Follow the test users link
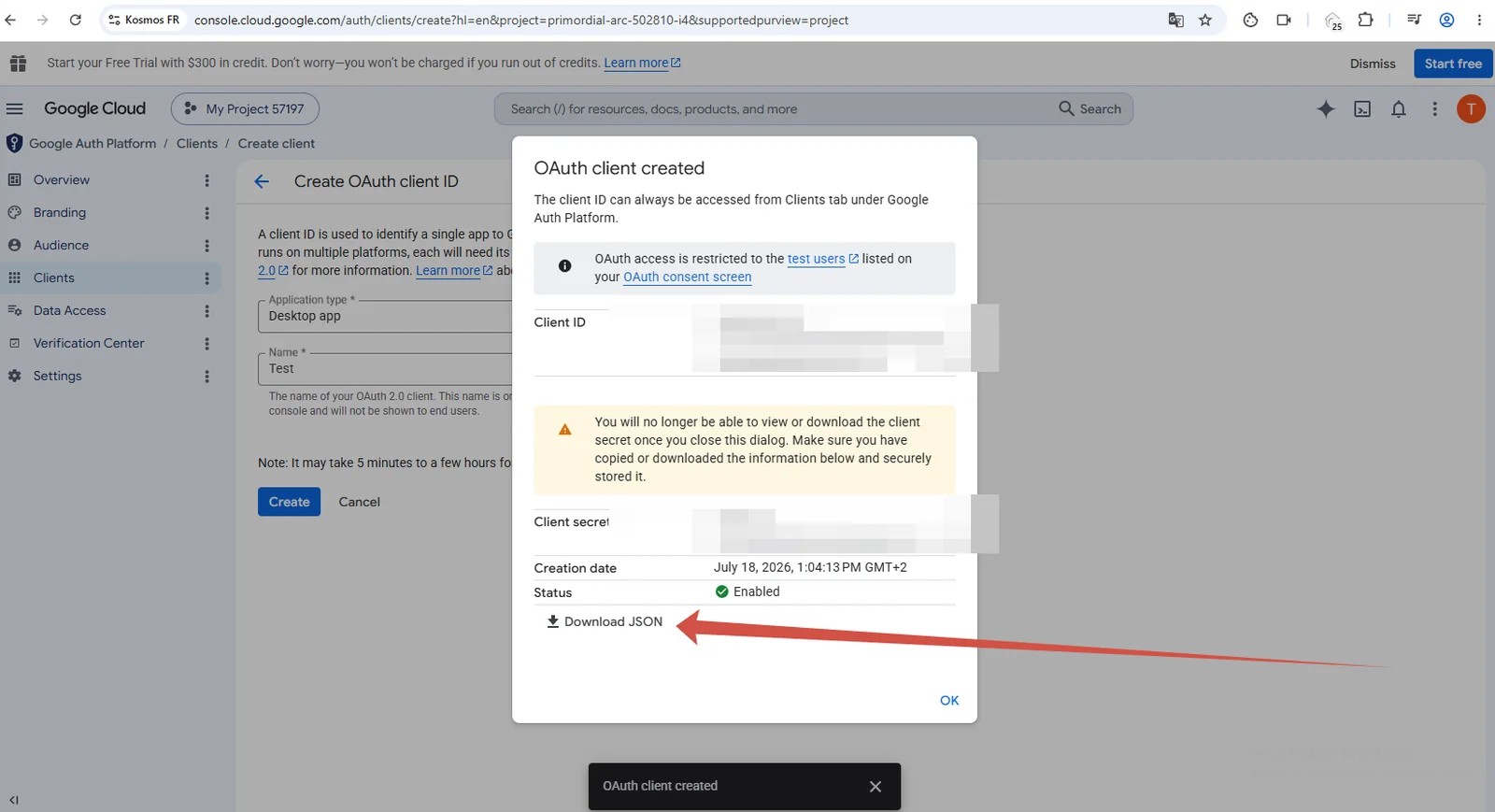The width and height of the screenshot is (1495, 812). [x=822, y=259]
